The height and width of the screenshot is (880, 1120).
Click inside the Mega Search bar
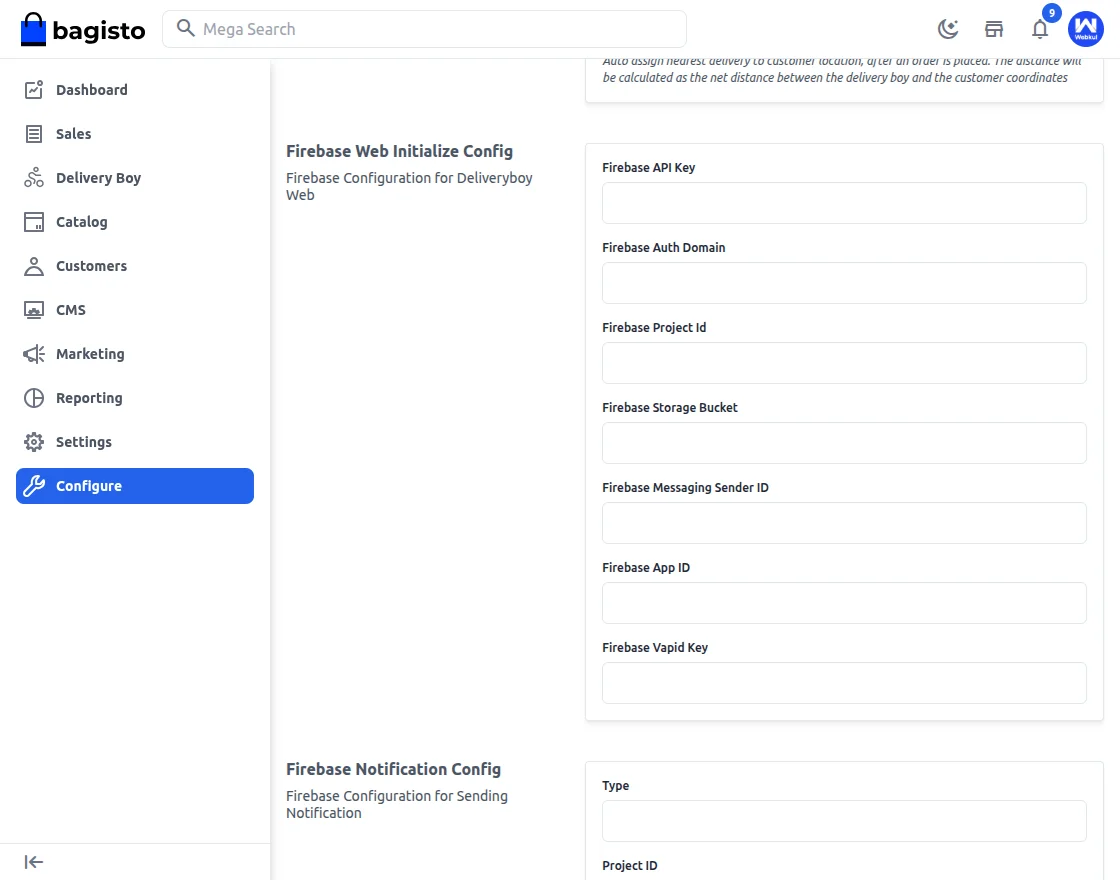[425, 29]
